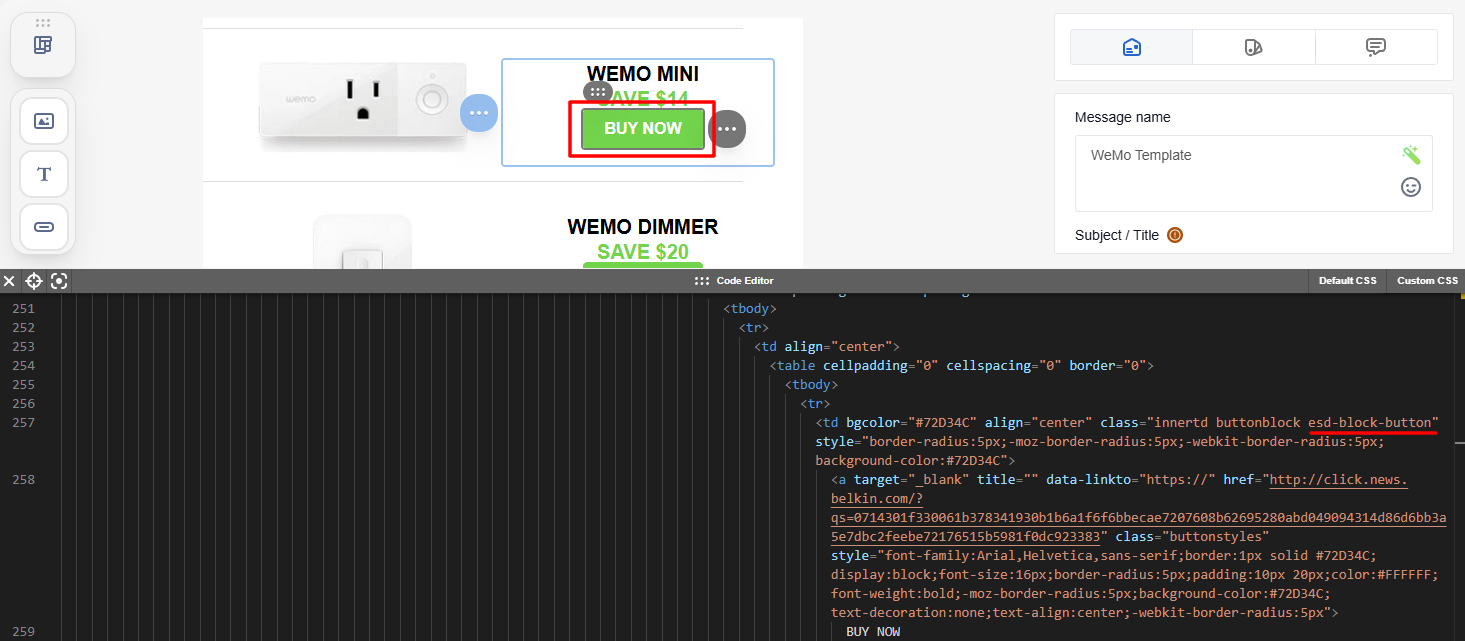Click the WEMO DIMMER heading text

pos(643,227)
